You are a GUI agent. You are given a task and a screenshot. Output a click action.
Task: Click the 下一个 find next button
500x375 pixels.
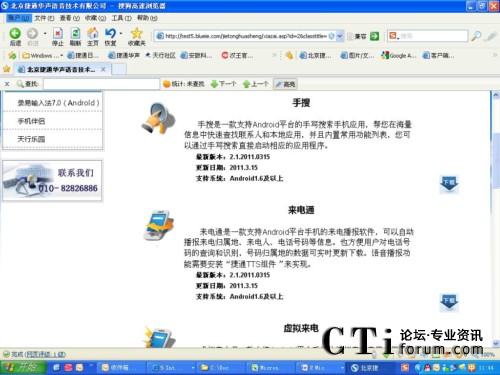(x=224, y=84)
